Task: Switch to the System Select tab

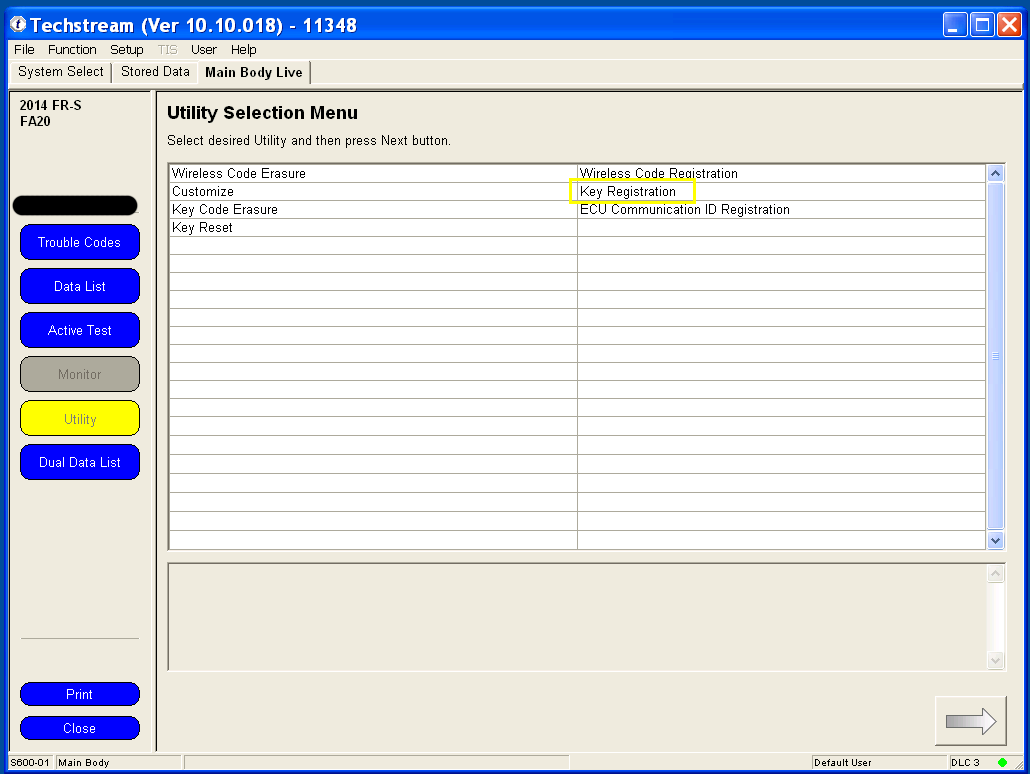Action: click(x=61, y=72)
